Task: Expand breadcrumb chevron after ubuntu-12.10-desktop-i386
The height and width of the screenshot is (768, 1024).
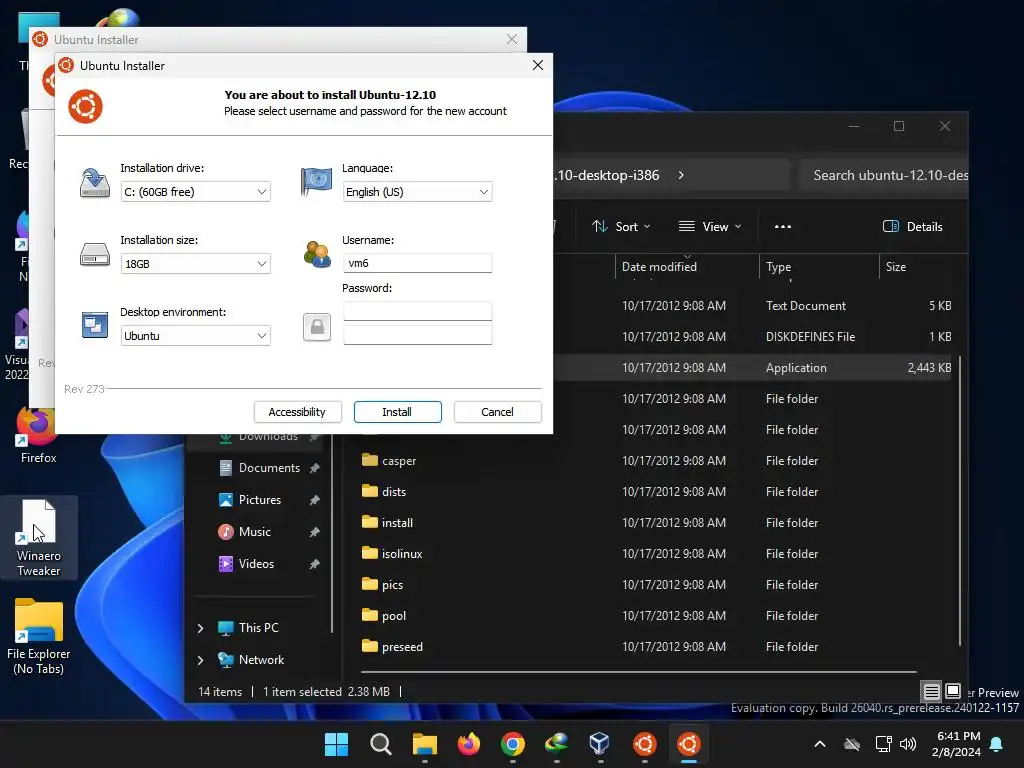Action: click(680, 175)
